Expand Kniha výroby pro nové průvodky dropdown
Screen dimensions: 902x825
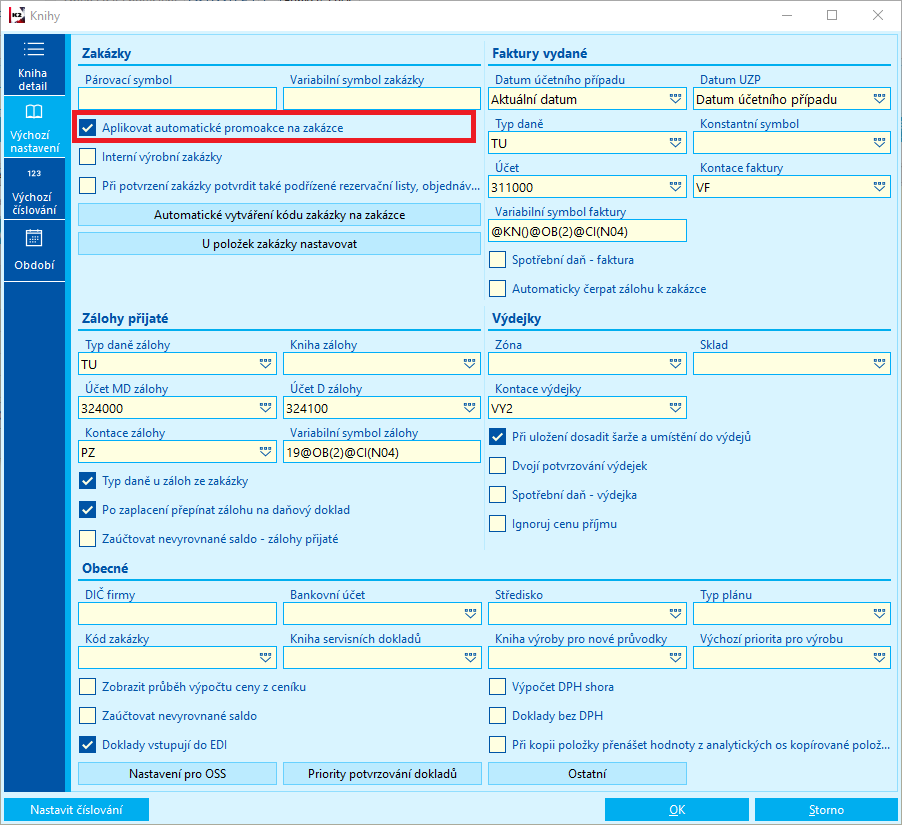point(675,658)
